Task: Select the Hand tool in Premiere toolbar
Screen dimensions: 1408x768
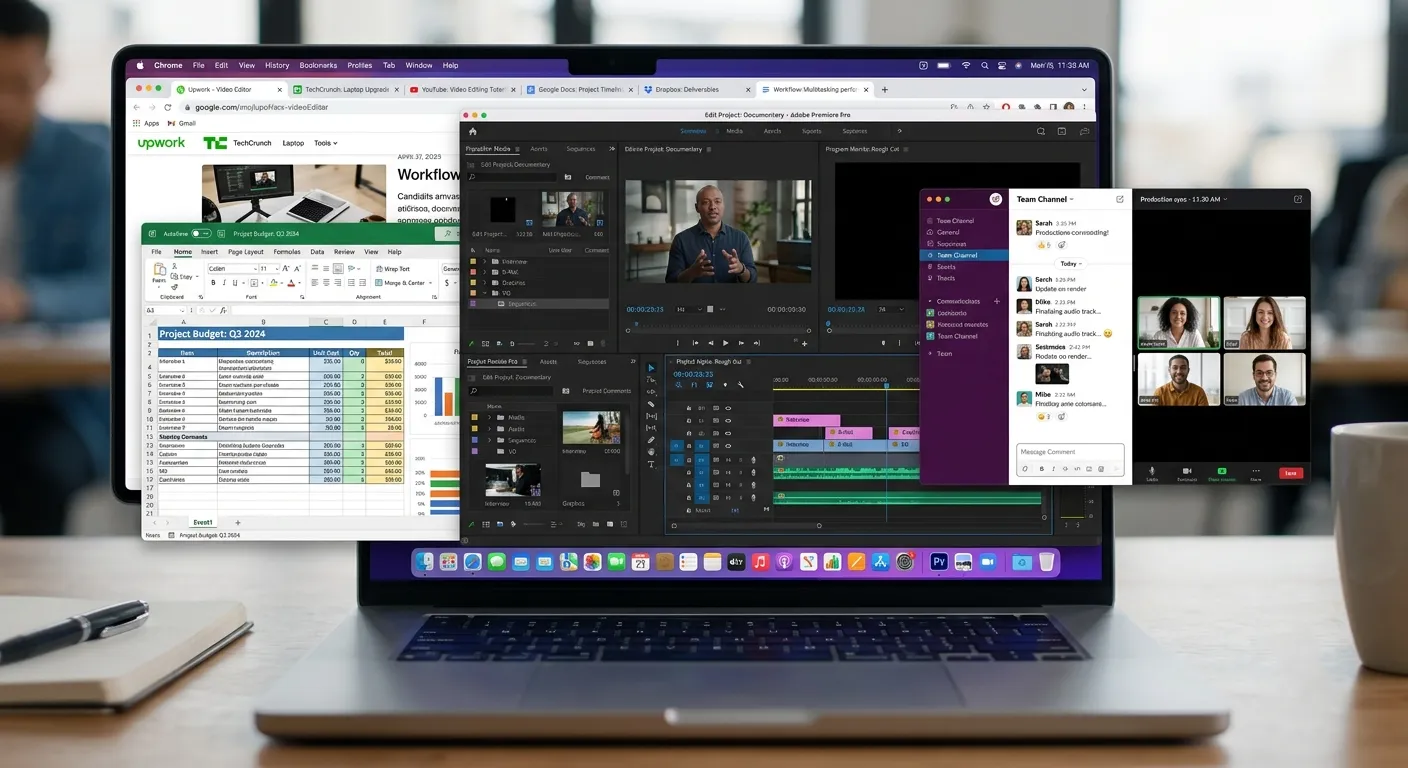Action: (652, 452)
